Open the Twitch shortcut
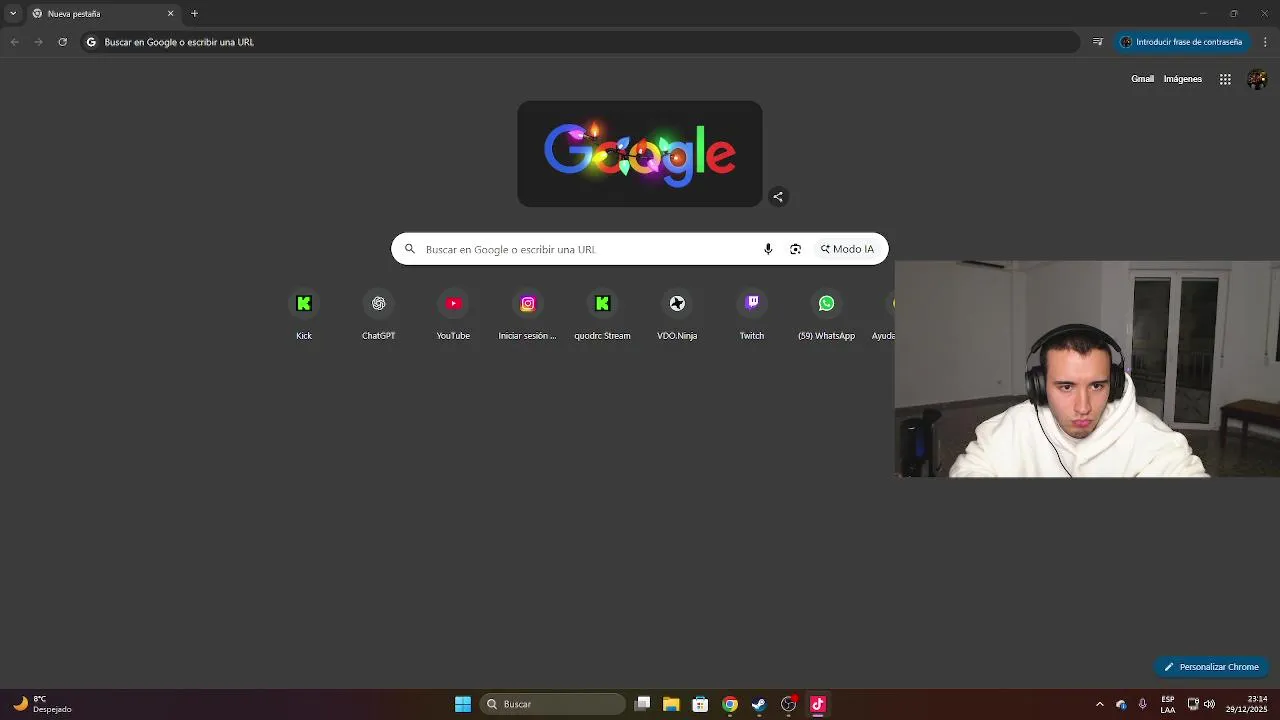 [x=752, y=315]
